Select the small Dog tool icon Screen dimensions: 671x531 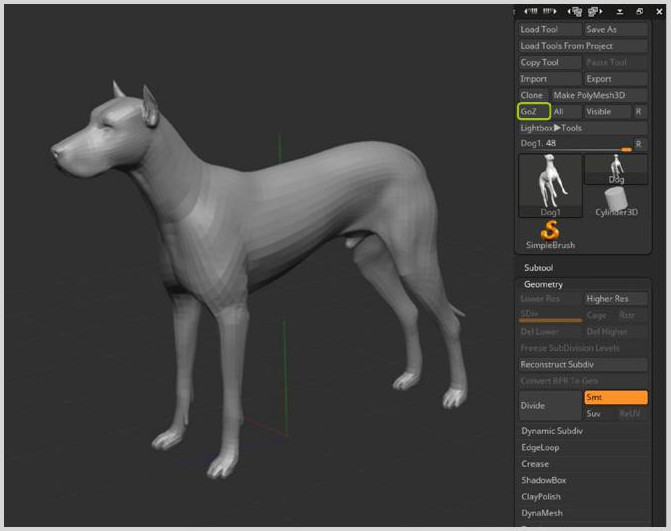(616, 168)
